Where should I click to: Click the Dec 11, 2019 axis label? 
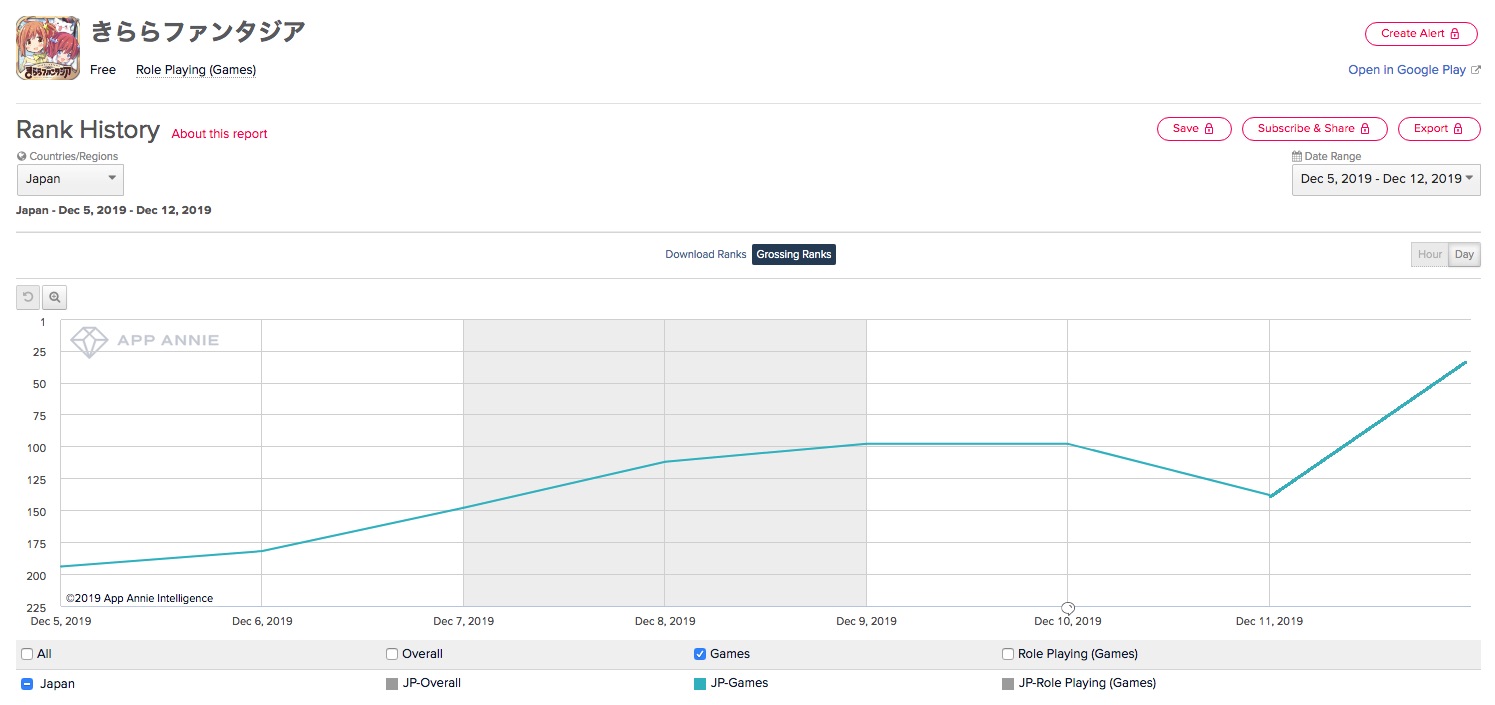pyautogui.click(x=1270, y=621)
